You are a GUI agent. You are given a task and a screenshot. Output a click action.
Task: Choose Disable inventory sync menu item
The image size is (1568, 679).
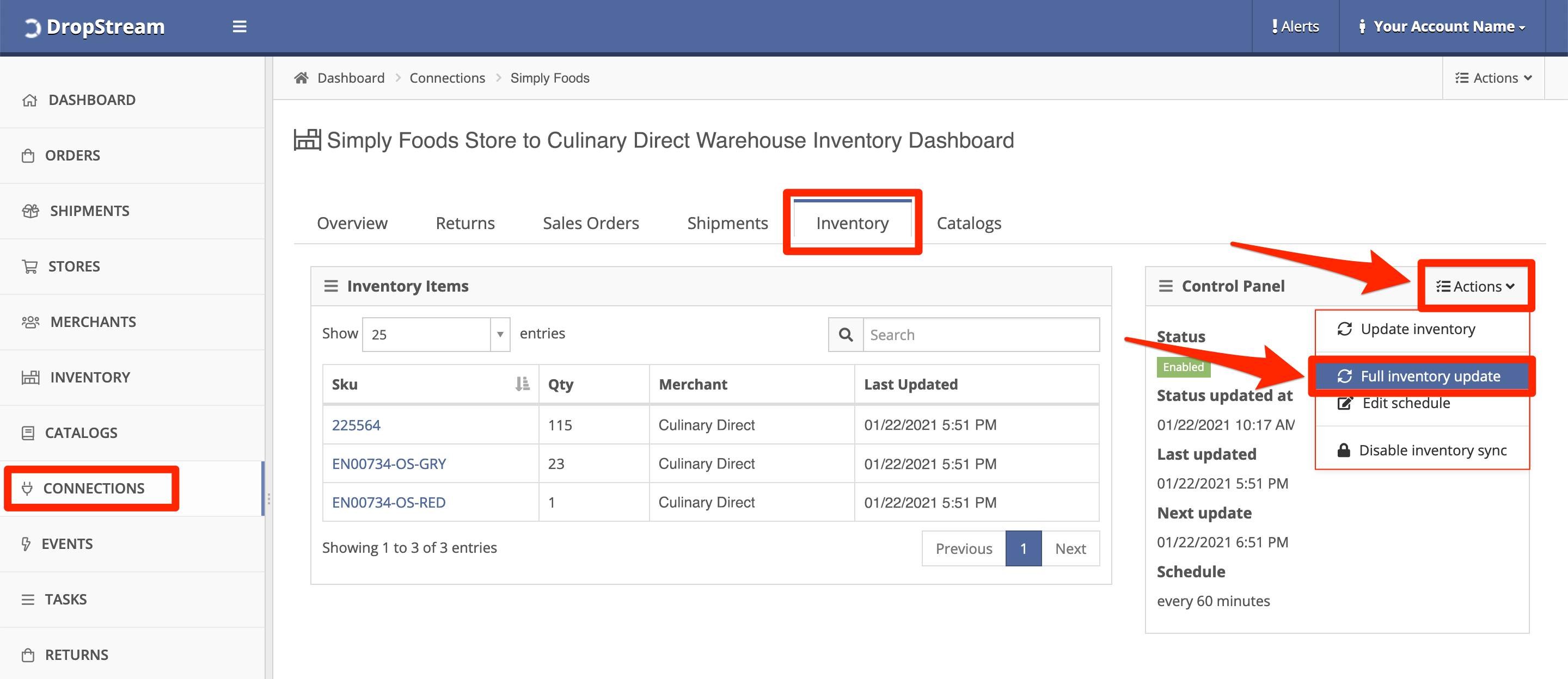1422,450
